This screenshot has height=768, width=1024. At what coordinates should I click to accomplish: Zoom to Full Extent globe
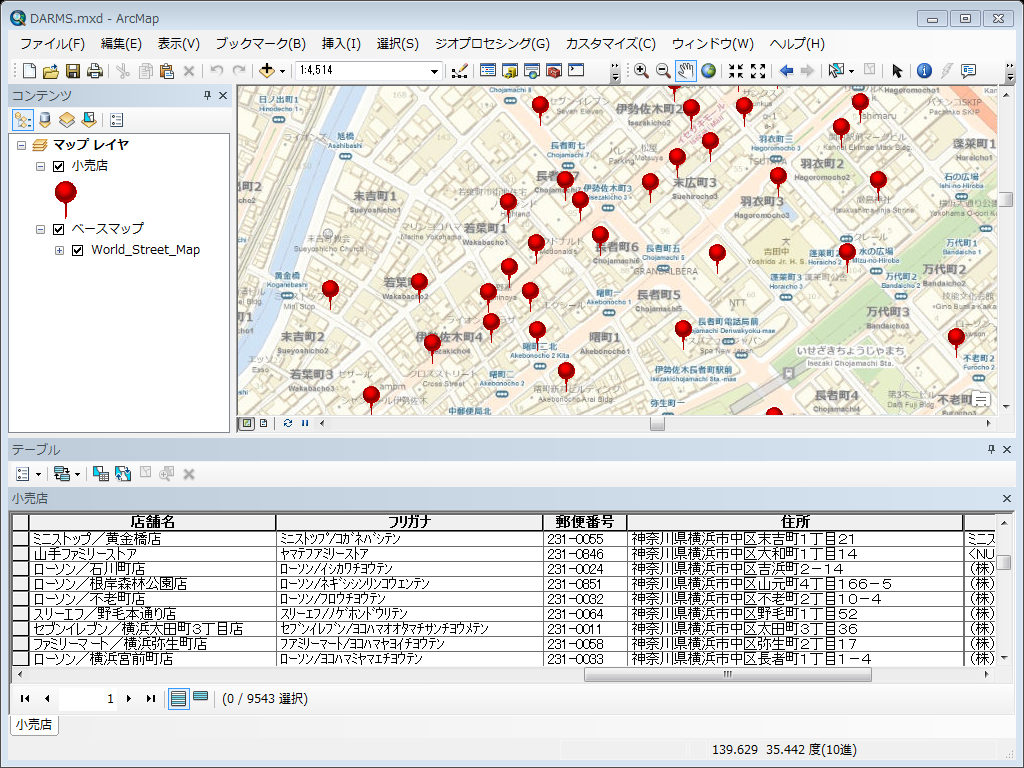tap(708, 71)
